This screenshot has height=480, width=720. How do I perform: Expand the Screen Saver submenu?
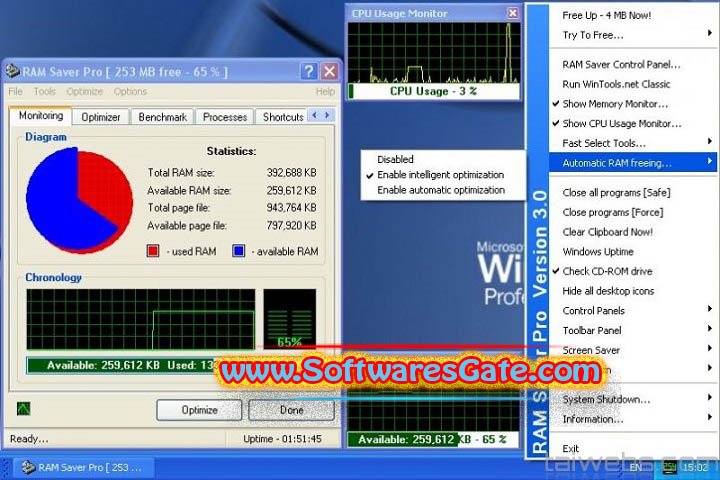click(x=633, y=350)
